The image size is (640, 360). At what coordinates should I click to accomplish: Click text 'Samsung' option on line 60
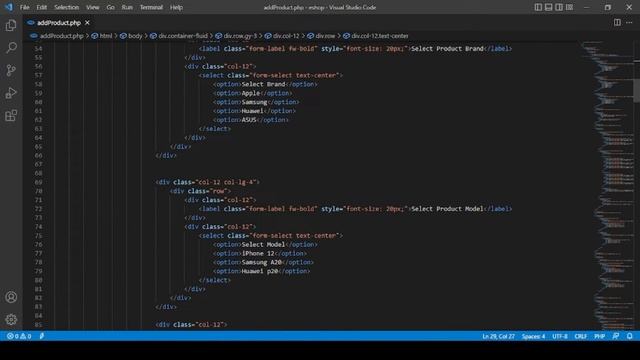[x=254, y=102]
